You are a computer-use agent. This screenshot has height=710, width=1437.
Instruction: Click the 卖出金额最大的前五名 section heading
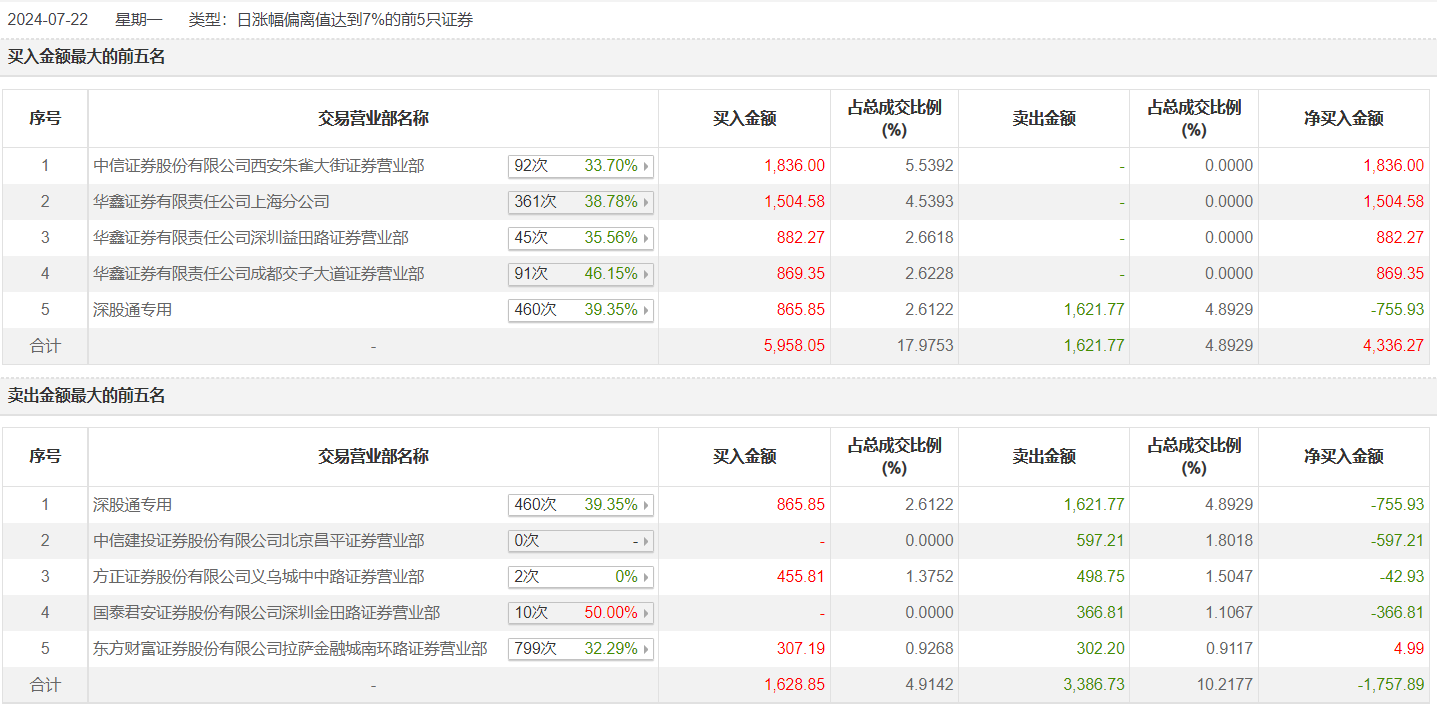(x=87, y=396)
